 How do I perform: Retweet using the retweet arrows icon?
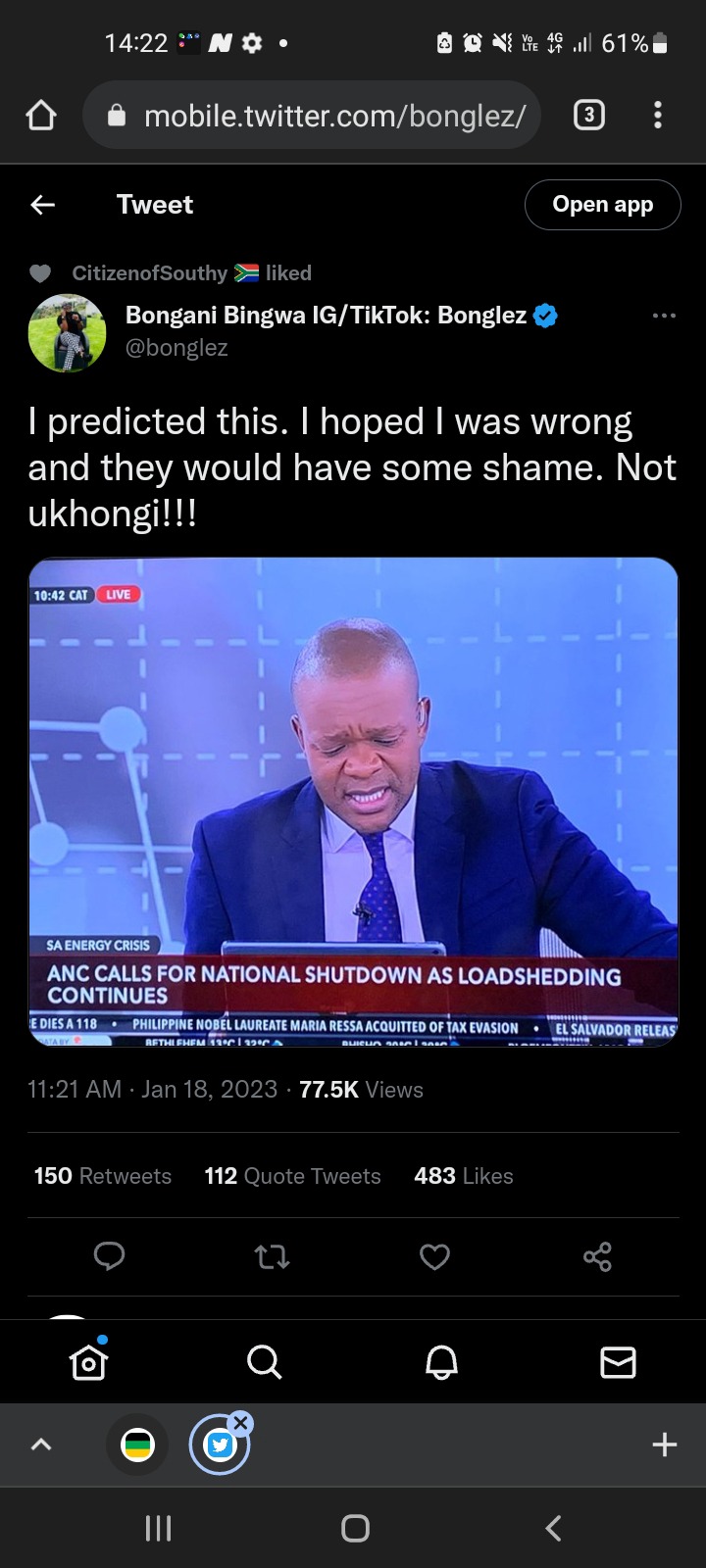(x=272, y=1256)
